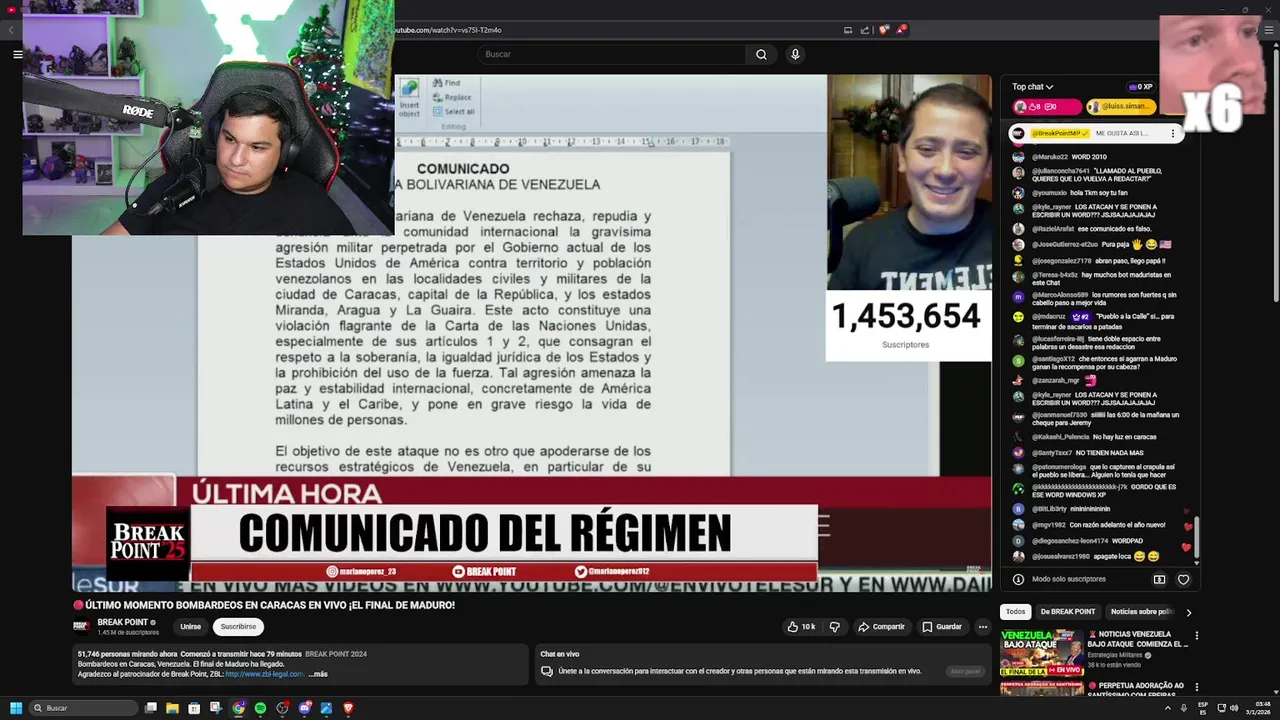Screen dimensions: 1280x720
Task: Click the Unirse membership button
Action: coord(190,627)
